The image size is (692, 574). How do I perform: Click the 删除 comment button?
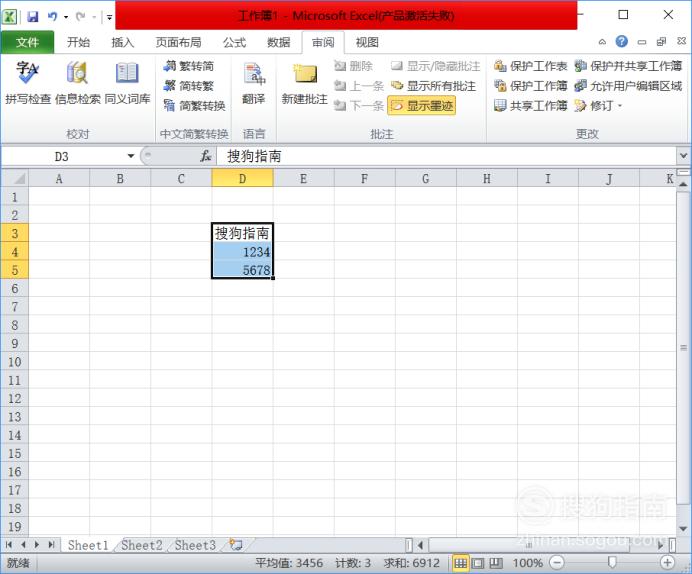[x=354, y=66]
